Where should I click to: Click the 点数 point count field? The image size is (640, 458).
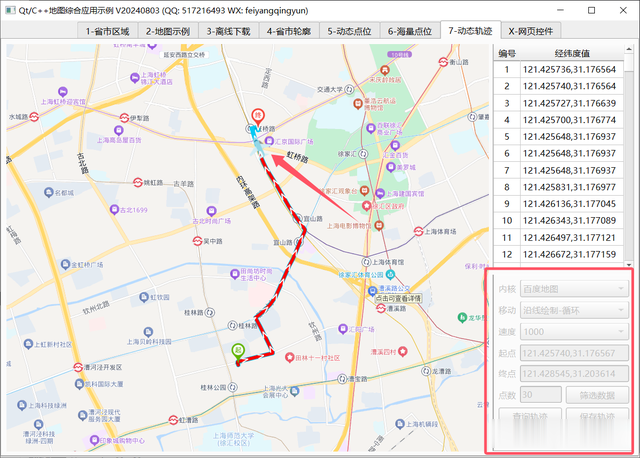pyautogui.click(x=541, y=395)
